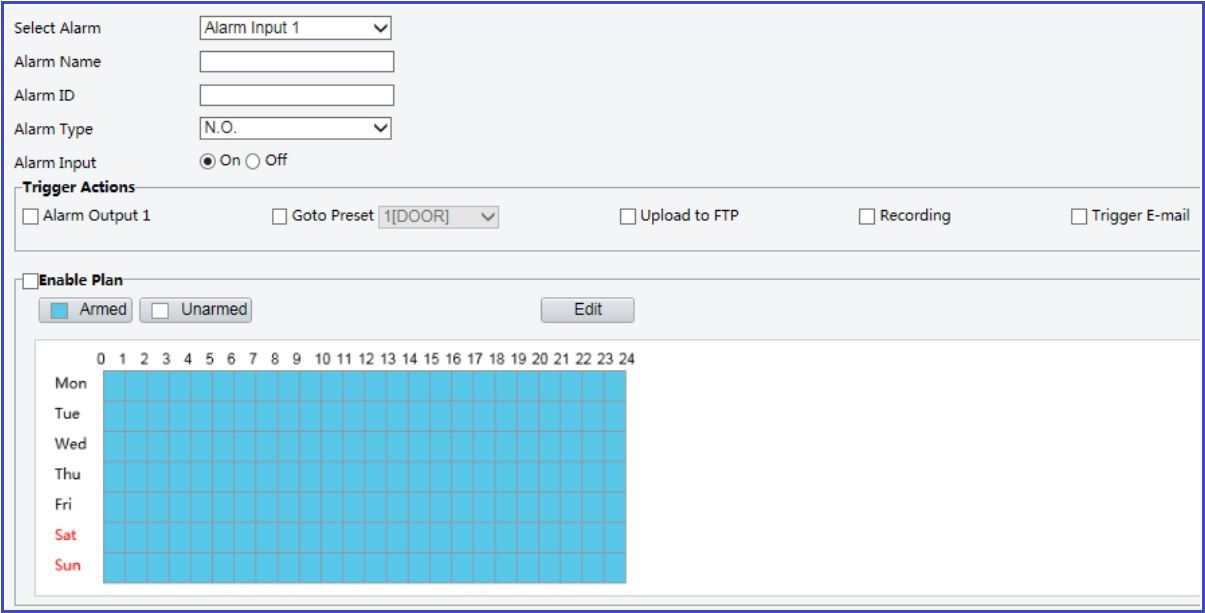Click the Unarmed button
1205x613 pixels.
coord(196,310)
